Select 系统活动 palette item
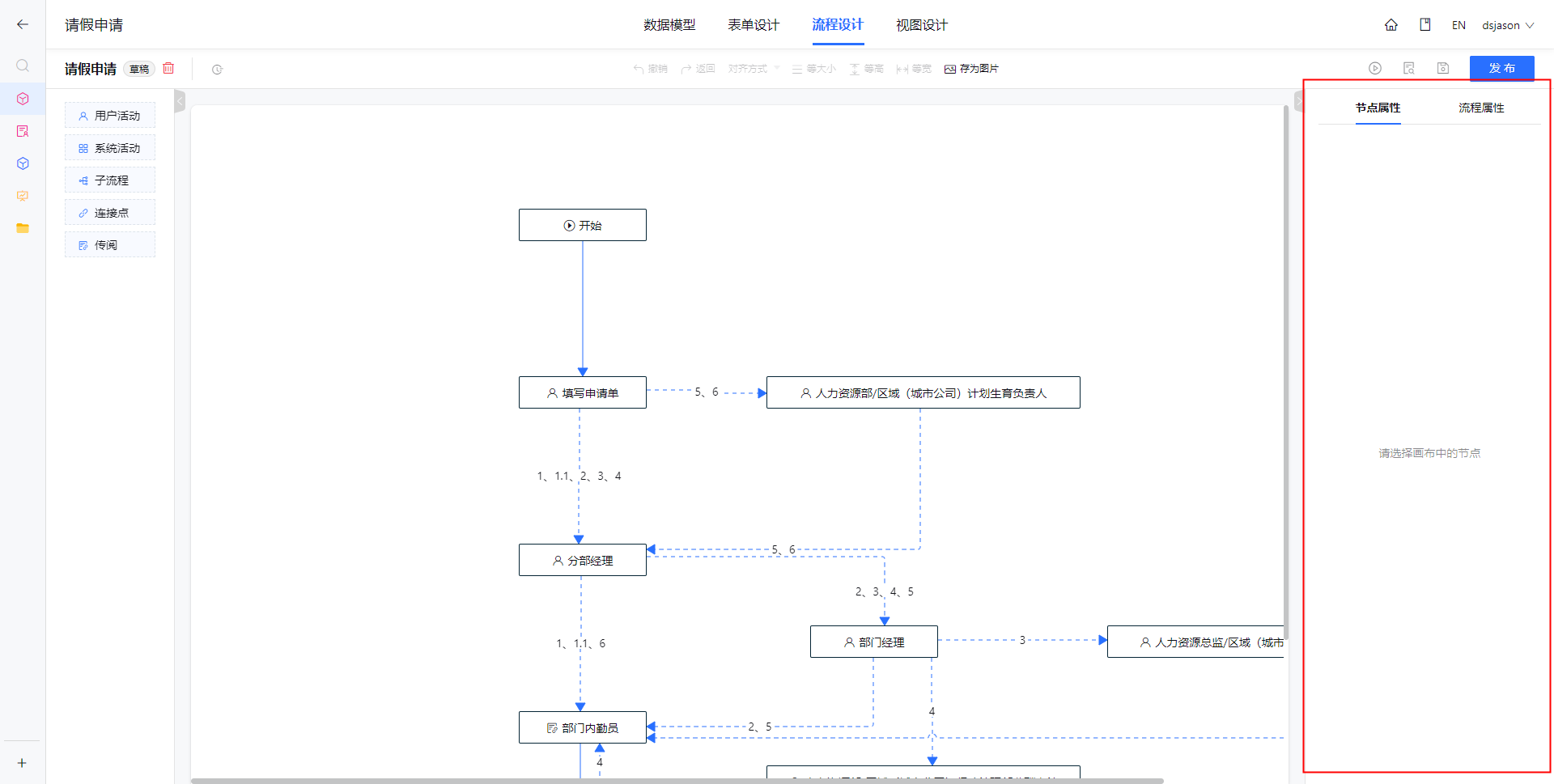The width and height of the screenshot is (1554, 784). coord(110,148)
